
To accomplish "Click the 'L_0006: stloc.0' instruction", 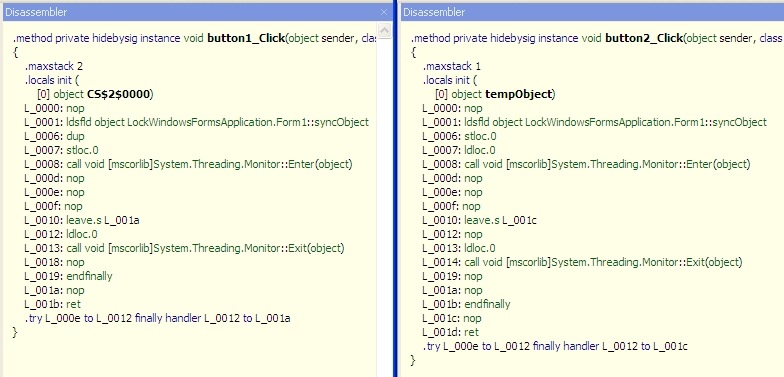I will [459, 136].
